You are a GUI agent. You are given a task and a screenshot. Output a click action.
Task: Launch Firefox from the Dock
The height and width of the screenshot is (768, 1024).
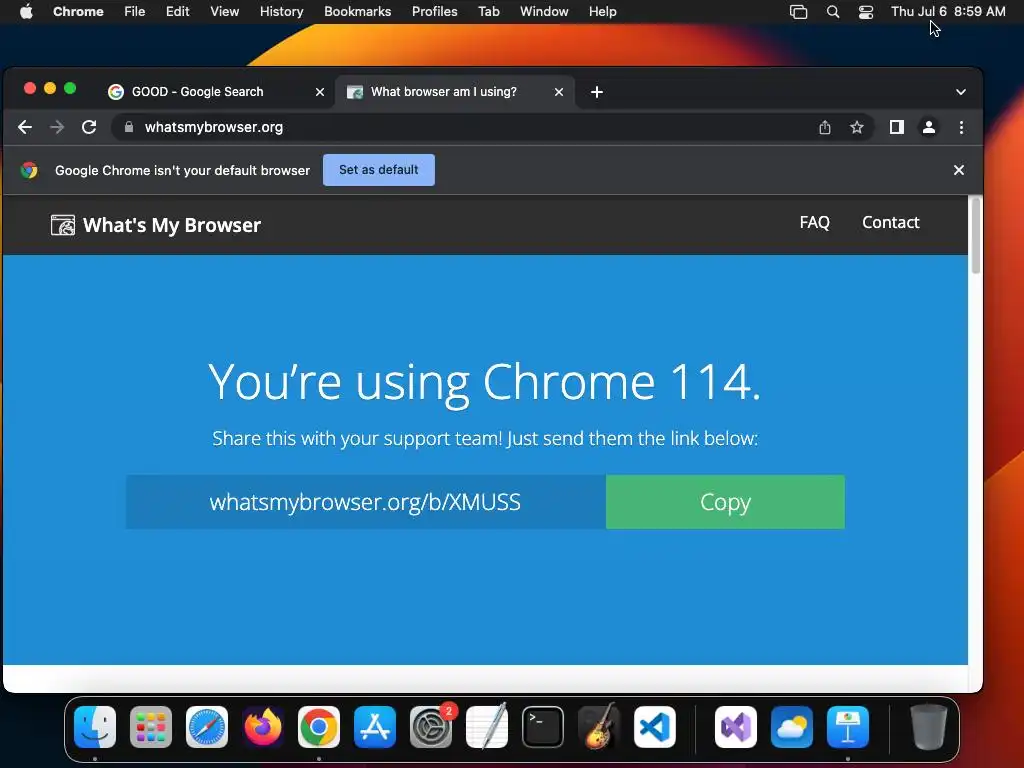(x=263, y=727)
